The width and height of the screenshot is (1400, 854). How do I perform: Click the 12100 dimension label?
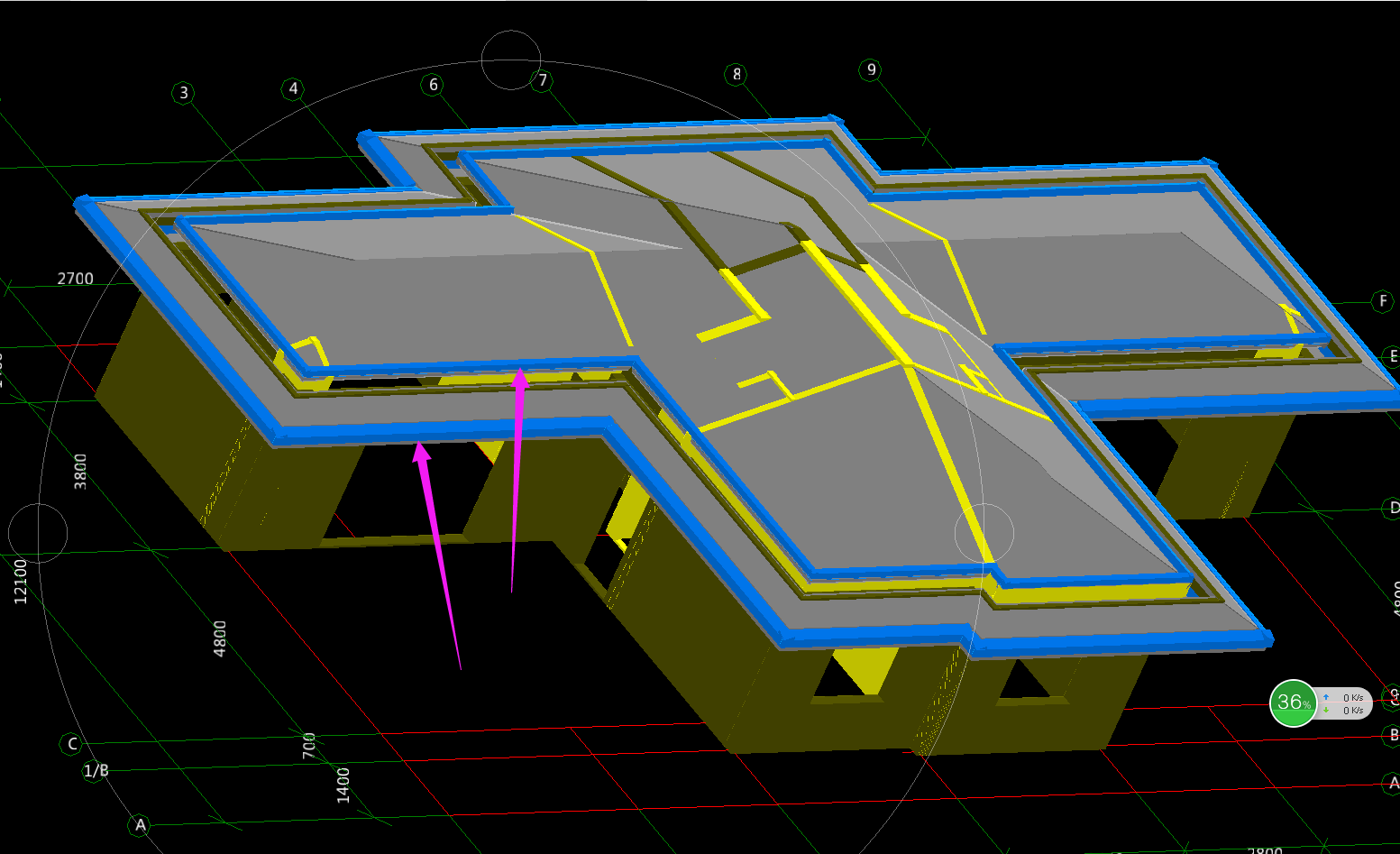pyautogui.click(x=20, y=582)
